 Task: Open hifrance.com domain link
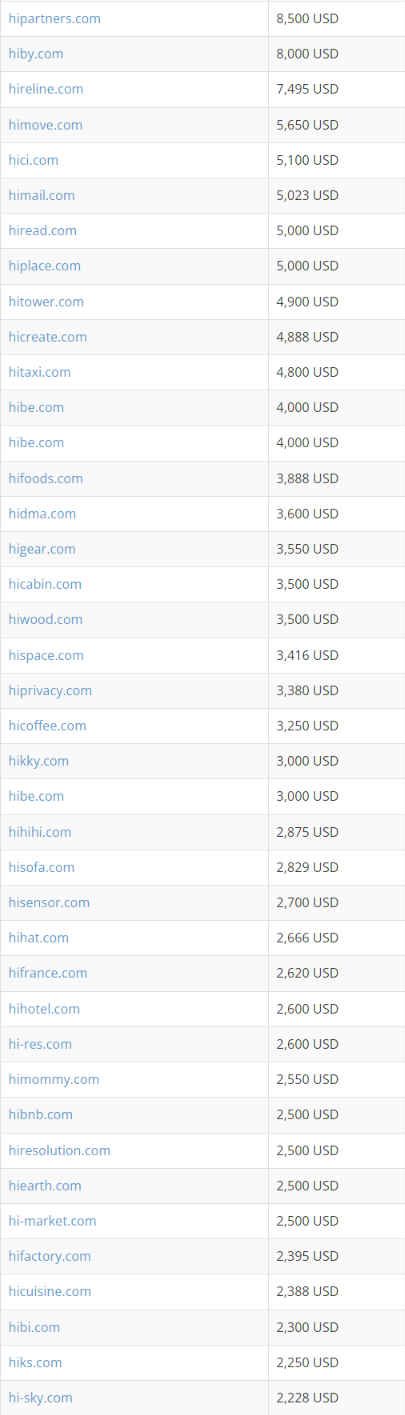click(47, 973)
